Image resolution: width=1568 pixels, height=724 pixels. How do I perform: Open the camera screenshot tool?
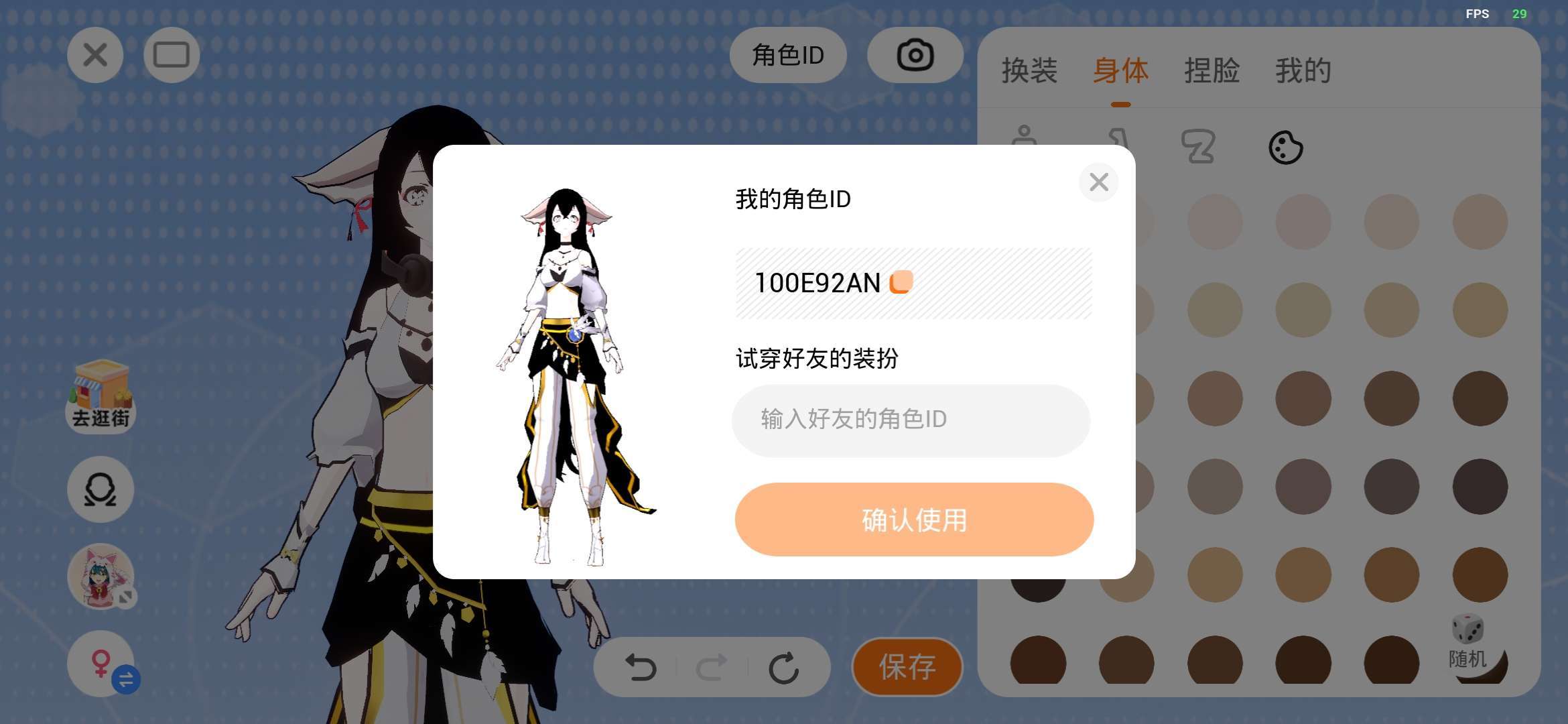pyautogui.click(x=915, y=55)
